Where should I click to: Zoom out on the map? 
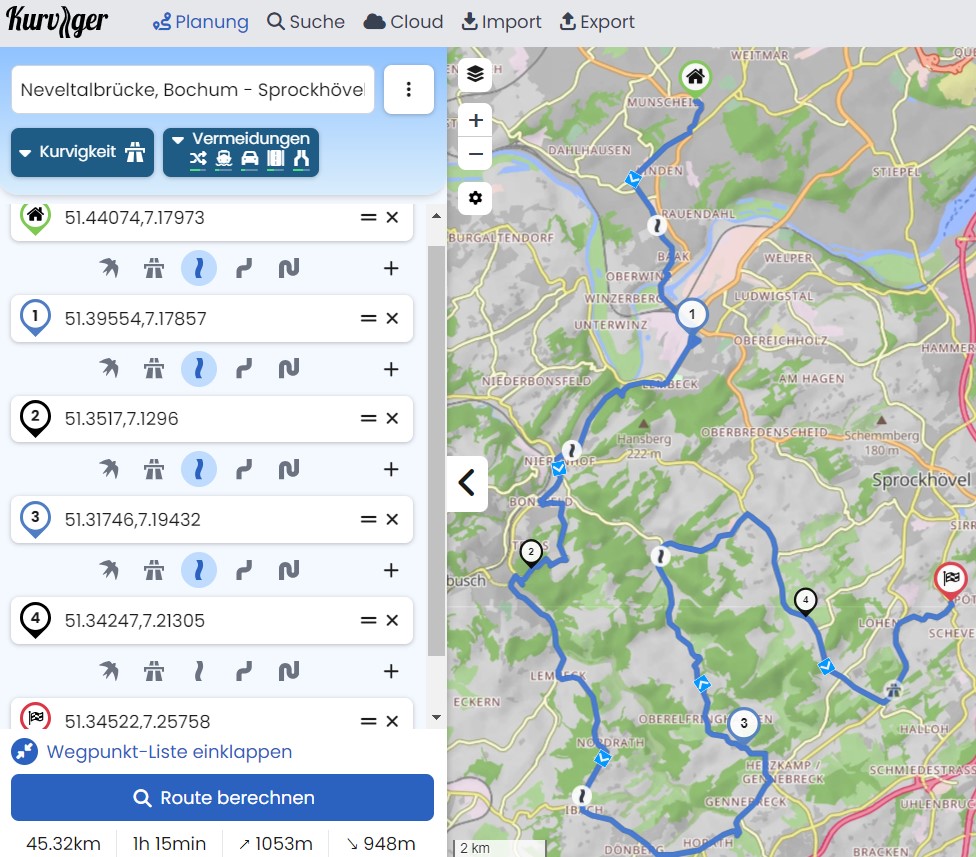475,154
